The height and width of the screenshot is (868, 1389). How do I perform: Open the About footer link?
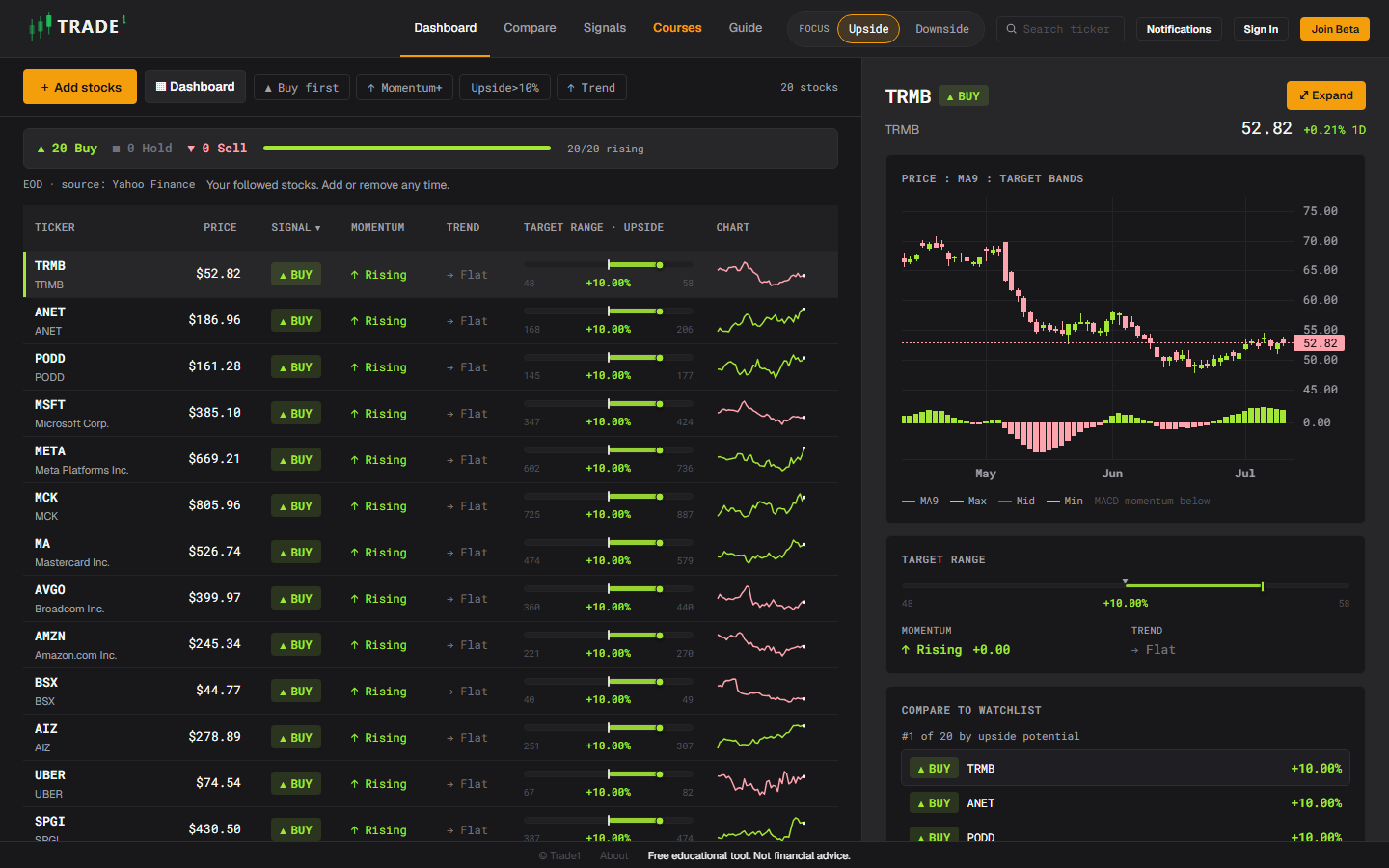pos(614,855)
